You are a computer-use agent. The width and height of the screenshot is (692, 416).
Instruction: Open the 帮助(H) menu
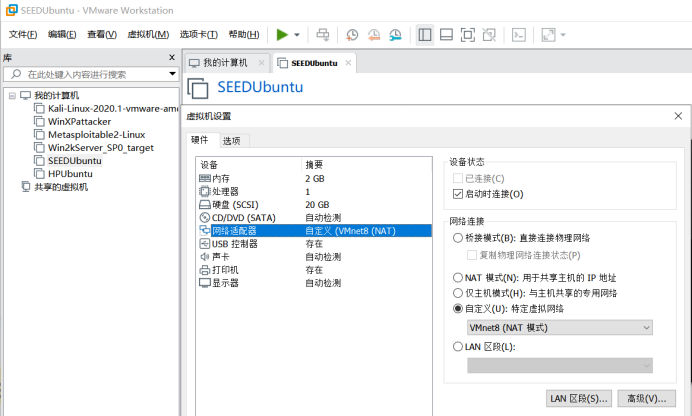click(x=244, y=34)
